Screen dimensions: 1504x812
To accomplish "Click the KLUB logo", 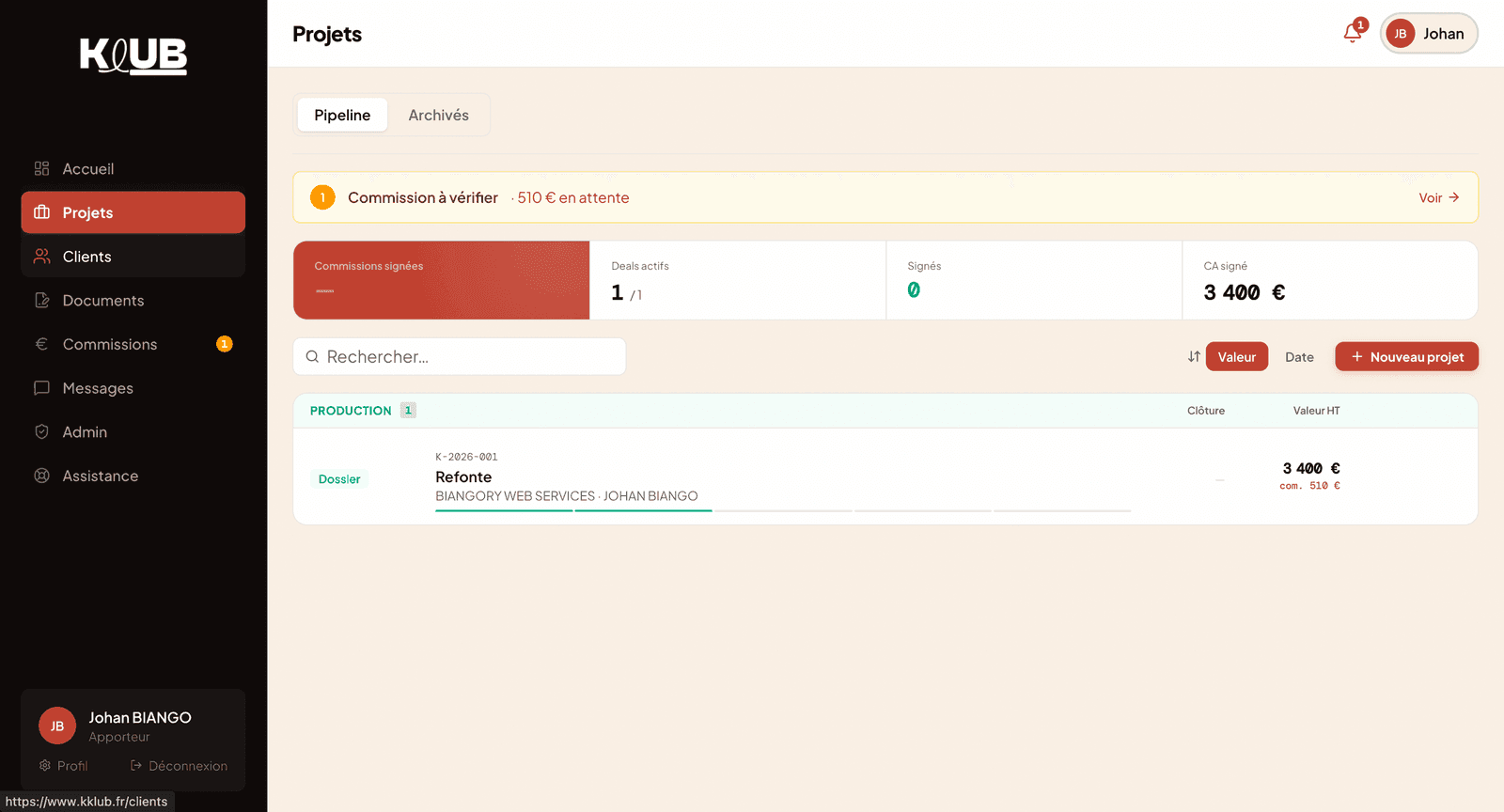I will click(x=133, y=55).
